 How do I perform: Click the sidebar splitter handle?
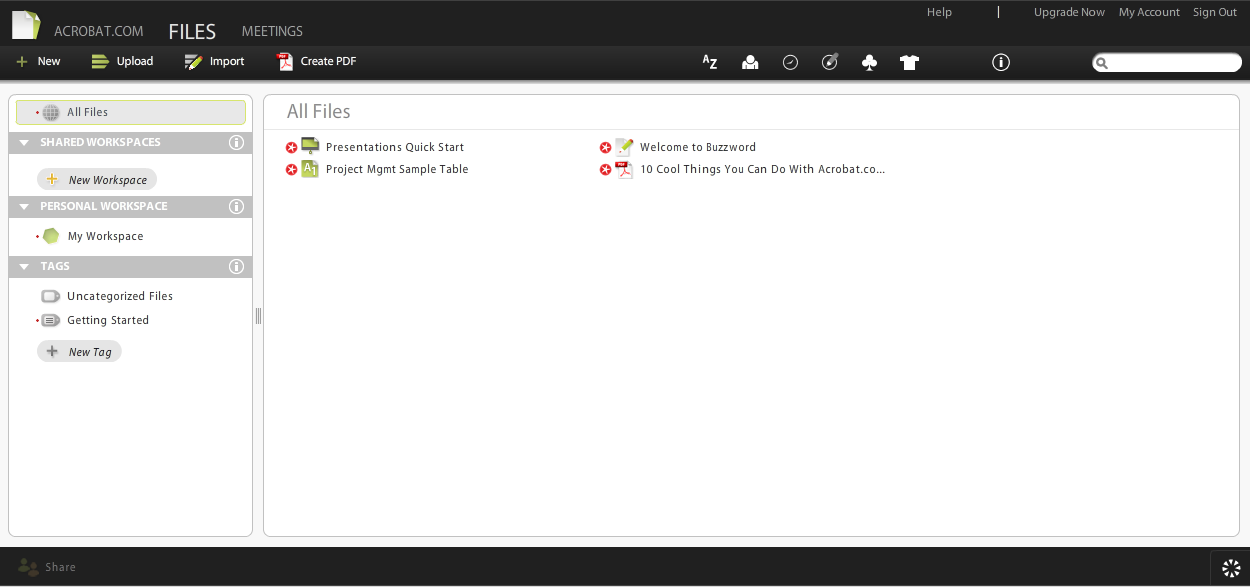point(258,316)
